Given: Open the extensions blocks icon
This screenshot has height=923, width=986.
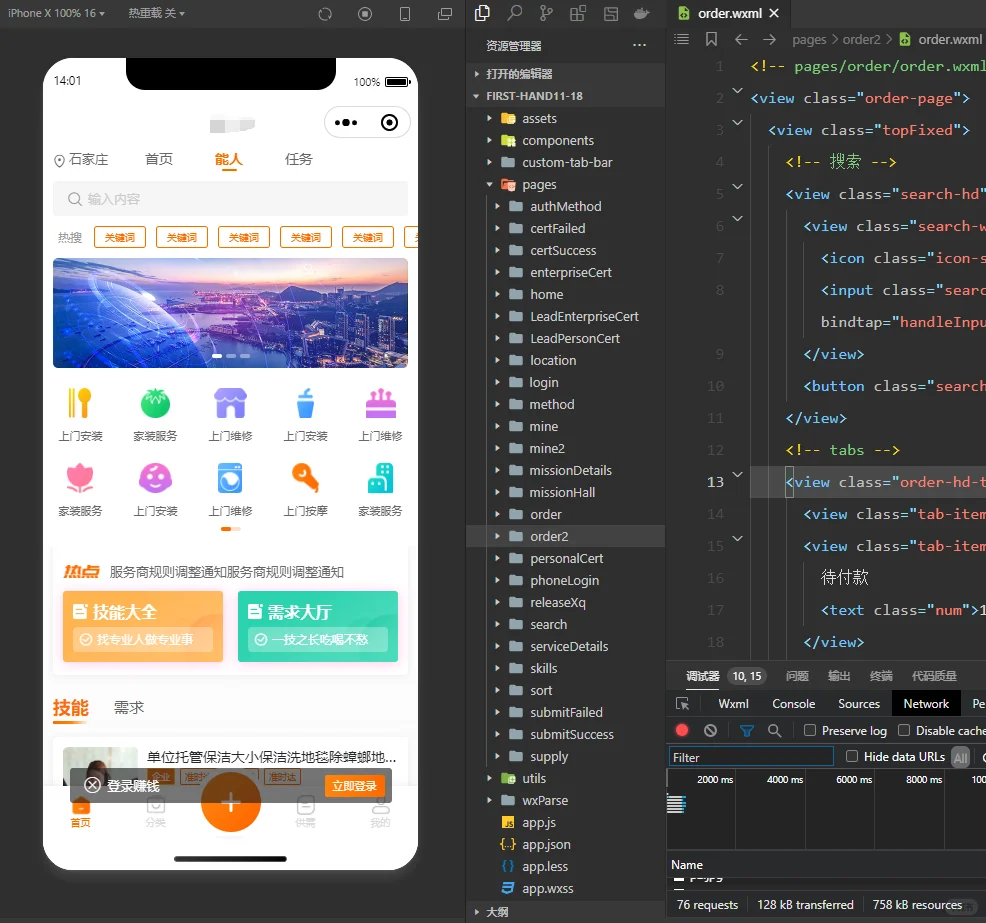Looking at the screenshot, I should tap(578, 13).
